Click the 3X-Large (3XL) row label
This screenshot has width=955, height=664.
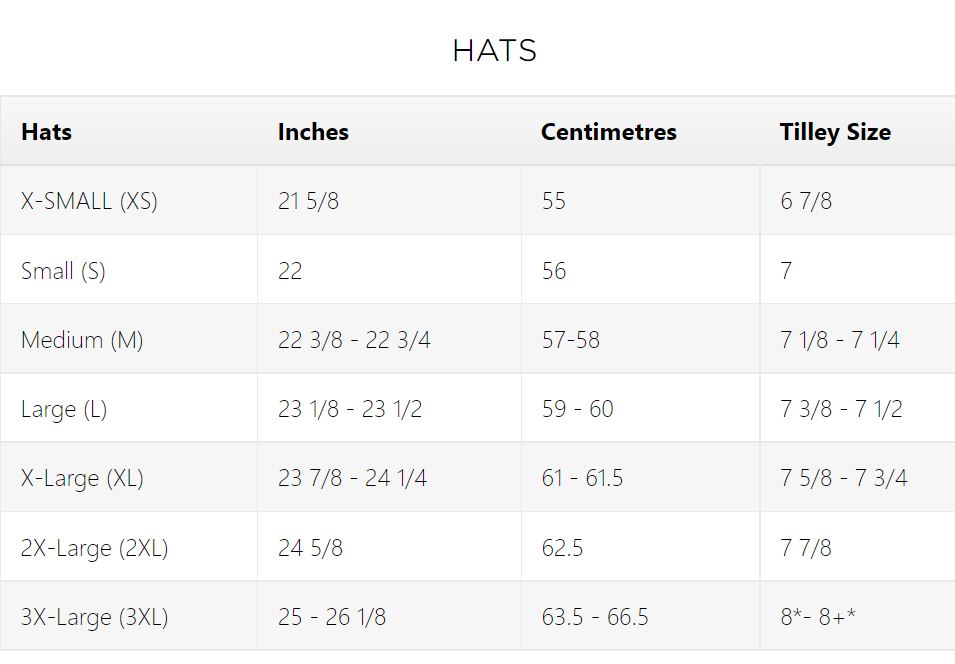(94, 617)
